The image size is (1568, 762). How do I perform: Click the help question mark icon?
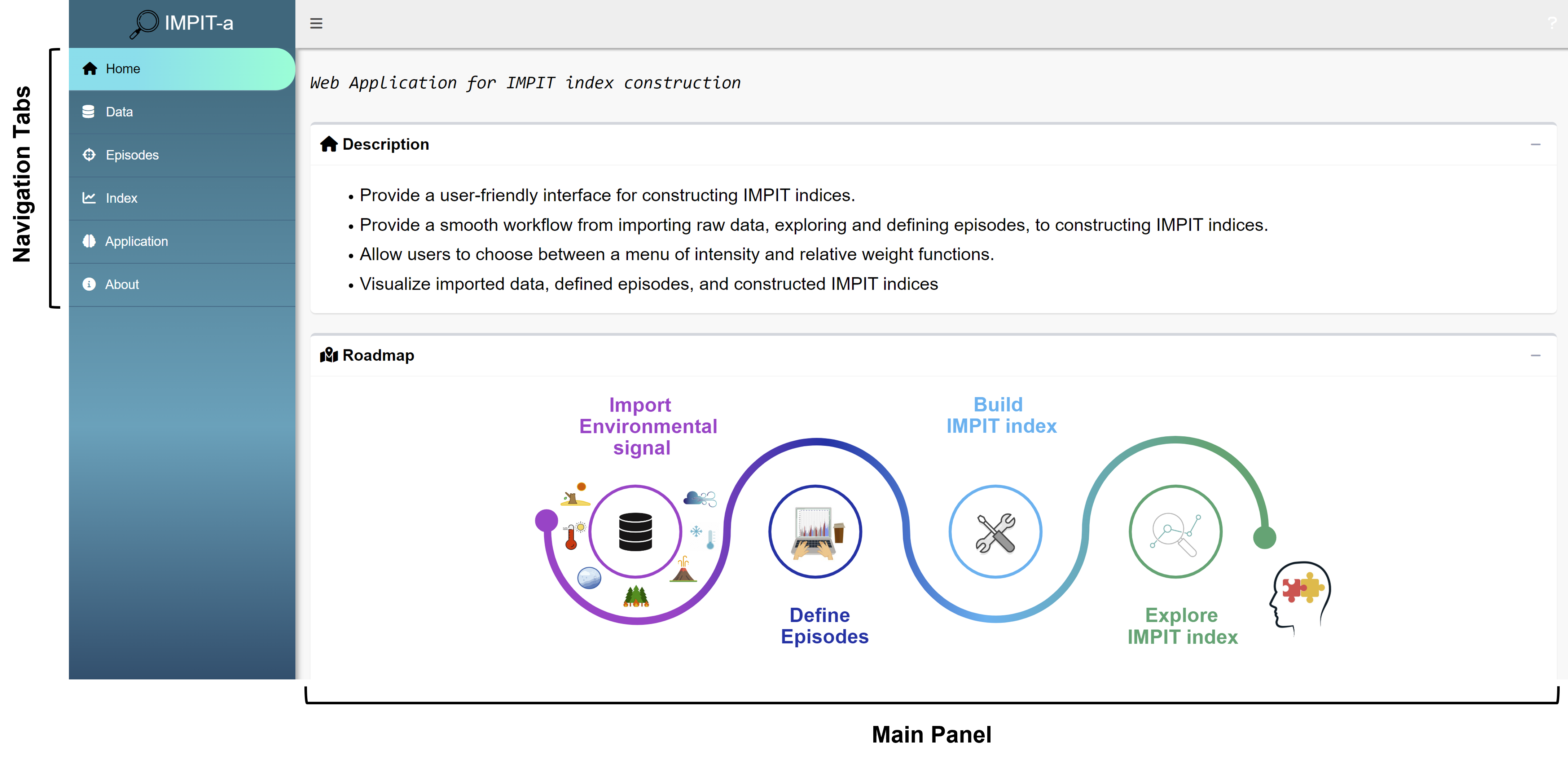[1551, 23]
